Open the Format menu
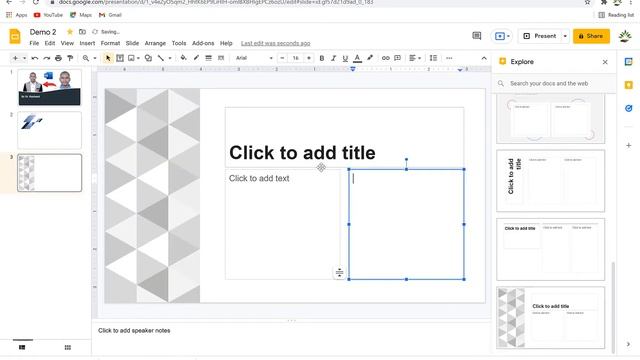Viewport: 640px width, 360px height. [x=110, y=43]
